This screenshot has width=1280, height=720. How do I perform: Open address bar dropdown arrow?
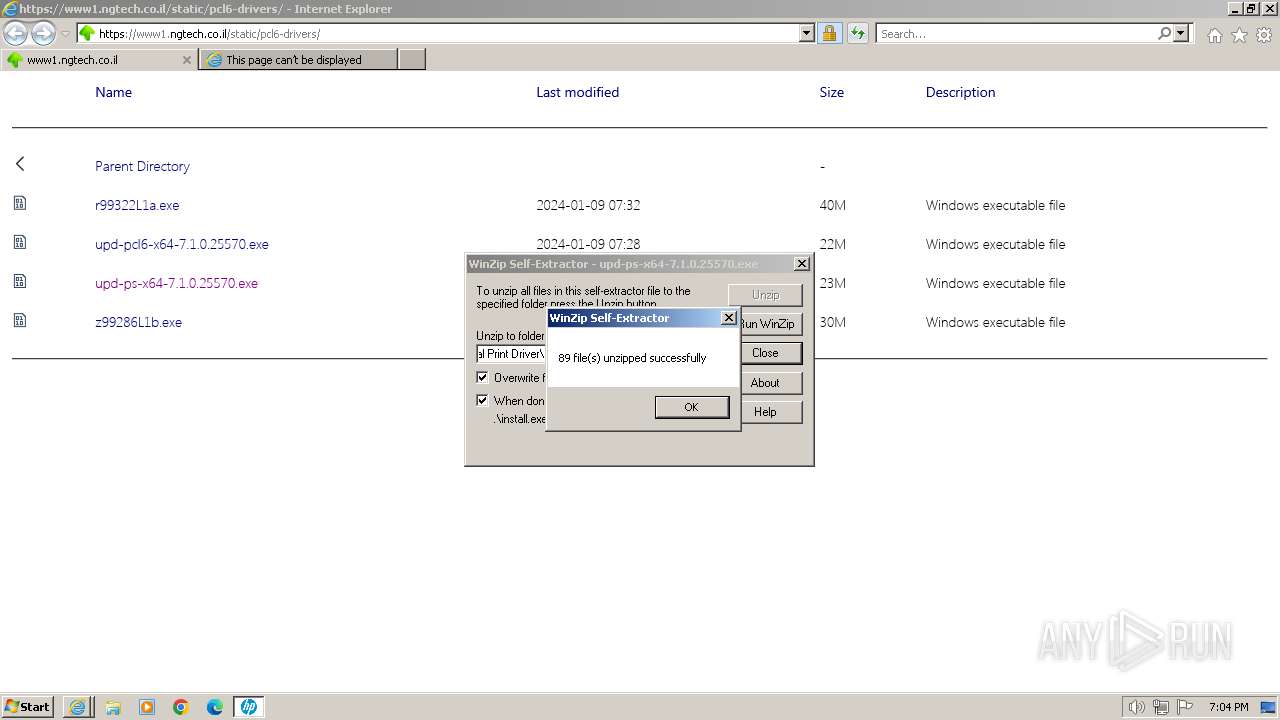807,34
